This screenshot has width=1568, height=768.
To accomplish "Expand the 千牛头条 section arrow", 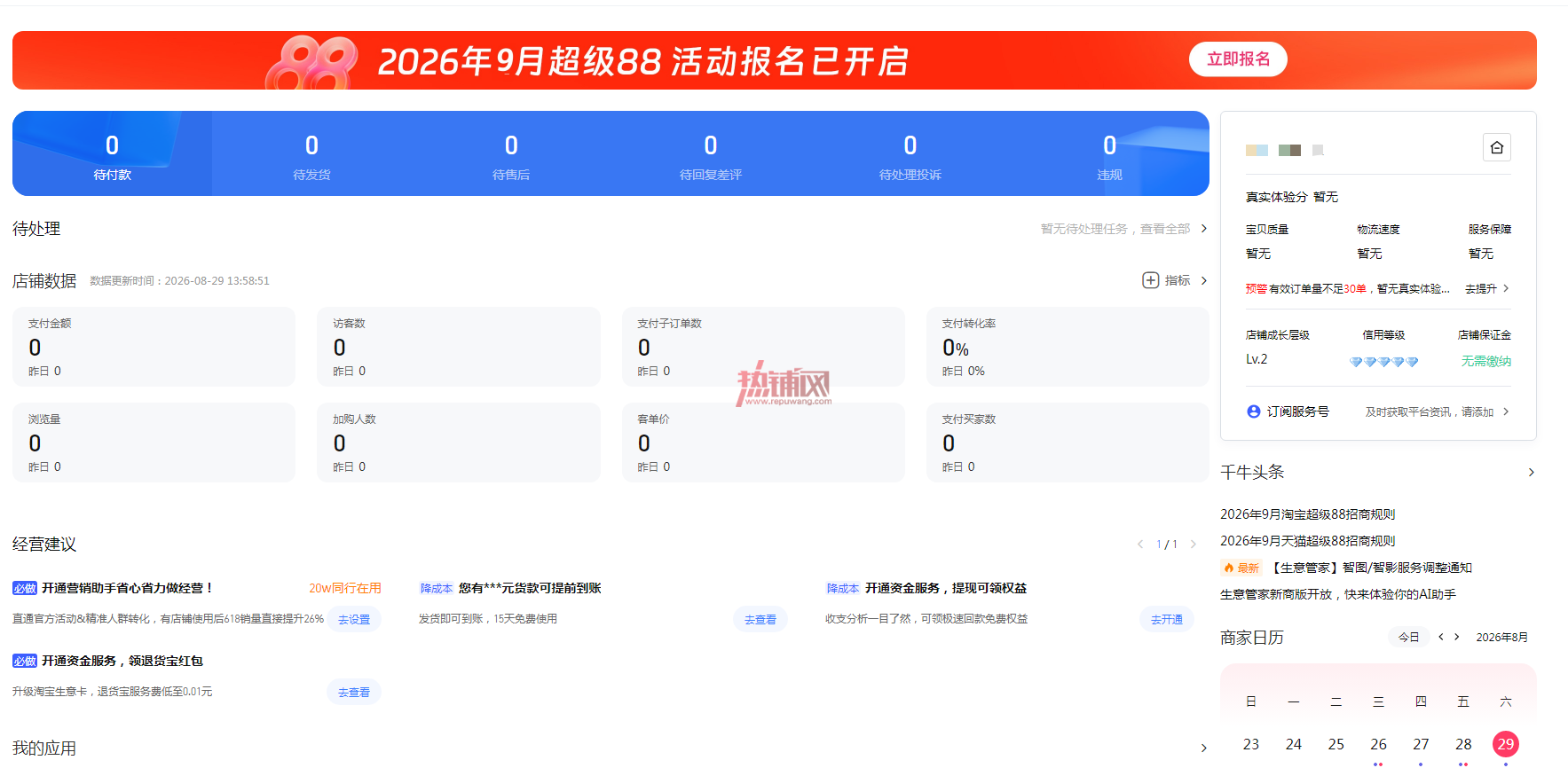I will coord(1531,473).
